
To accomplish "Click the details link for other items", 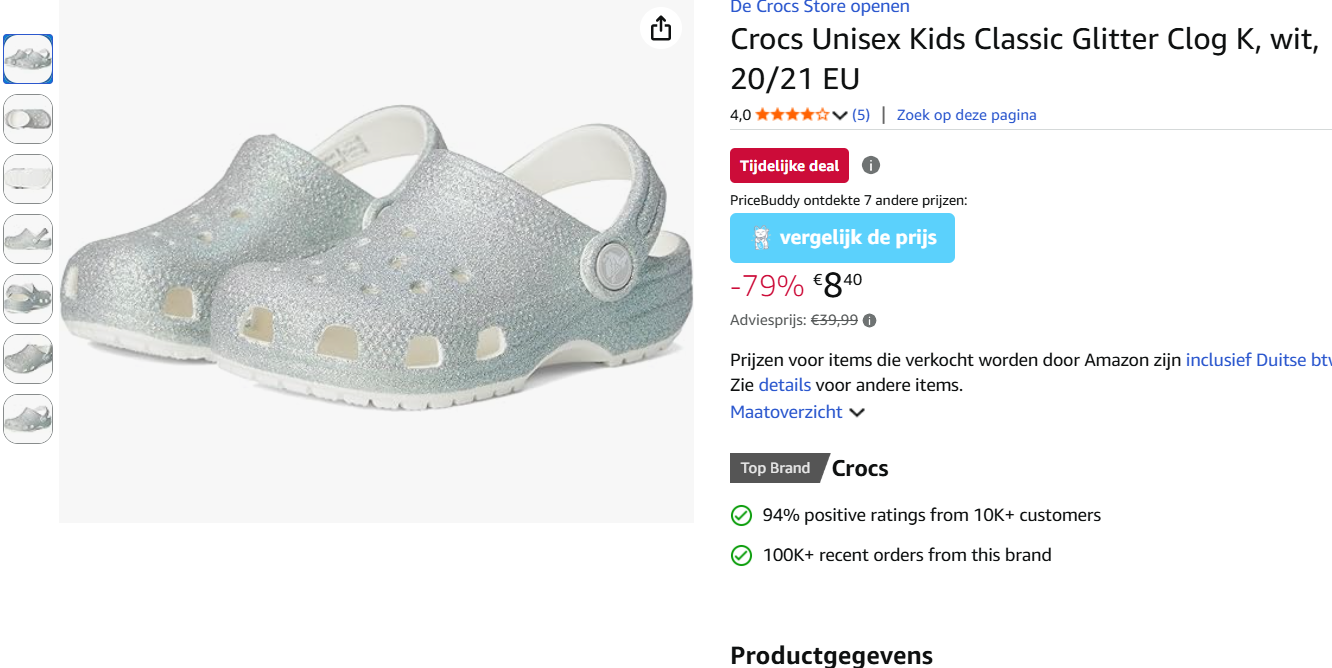I will pyautogui.click(x=784, y=384).
